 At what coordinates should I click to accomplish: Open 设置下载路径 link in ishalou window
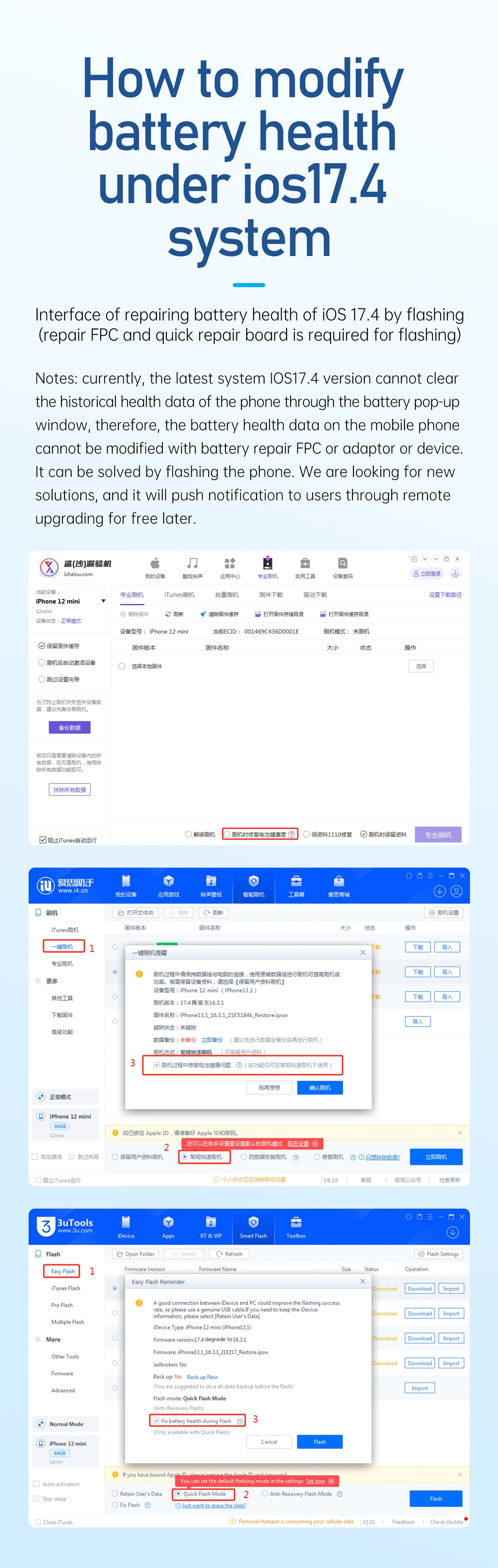click(445, 595)
